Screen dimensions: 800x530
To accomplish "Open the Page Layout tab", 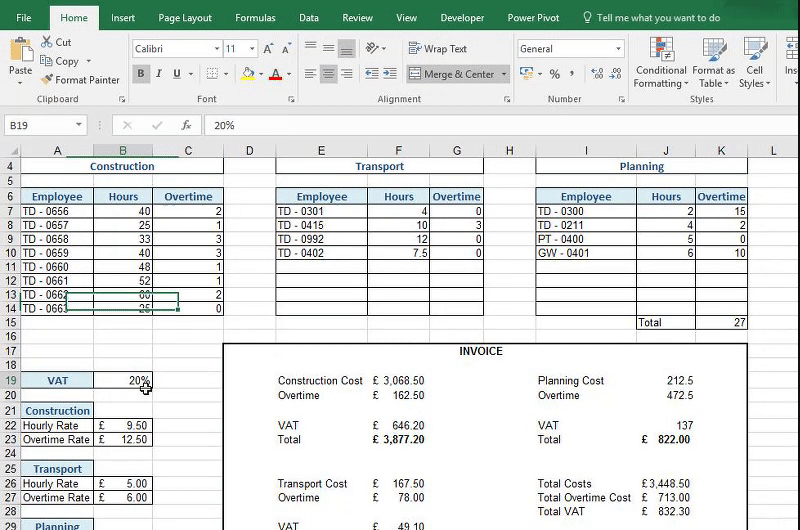I will pyautogui.click(x=185, y=18).
